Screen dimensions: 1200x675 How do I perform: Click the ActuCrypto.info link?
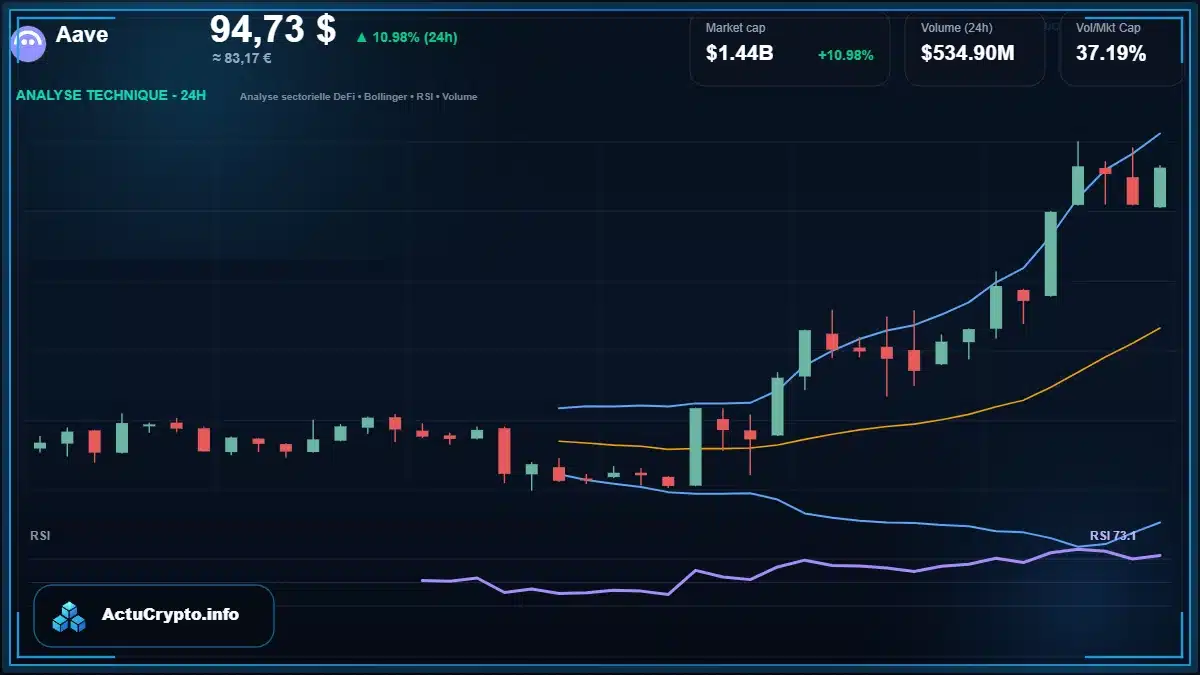[x=170, y=615]
